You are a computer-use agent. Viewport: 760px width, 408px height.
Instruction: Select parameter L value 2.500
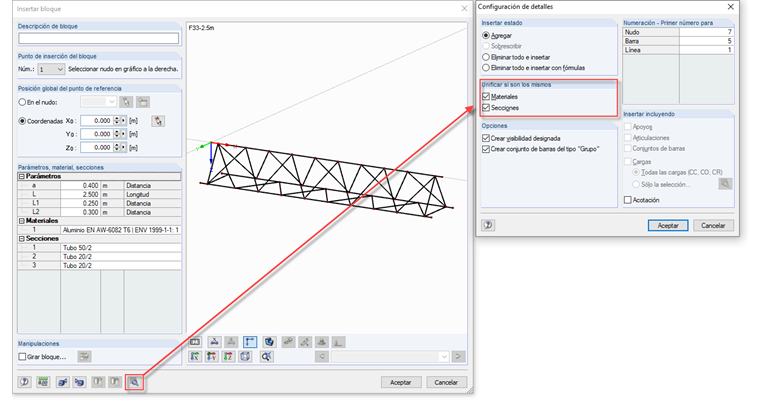click(x=80, y=194)
